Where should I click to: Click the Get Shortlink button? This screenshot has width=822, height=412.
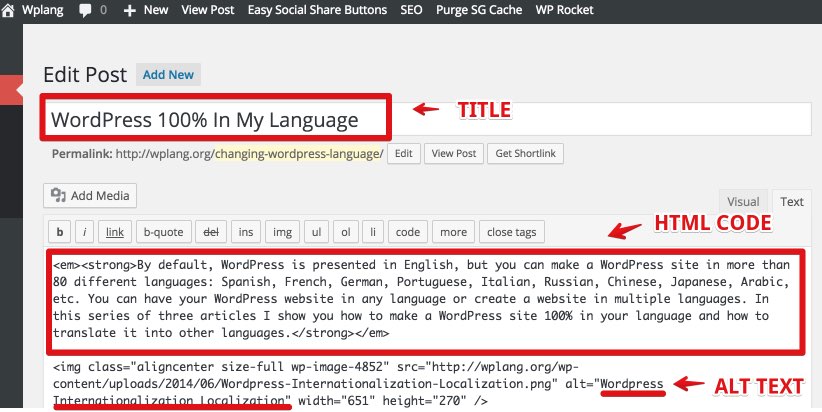coord(525,154)
